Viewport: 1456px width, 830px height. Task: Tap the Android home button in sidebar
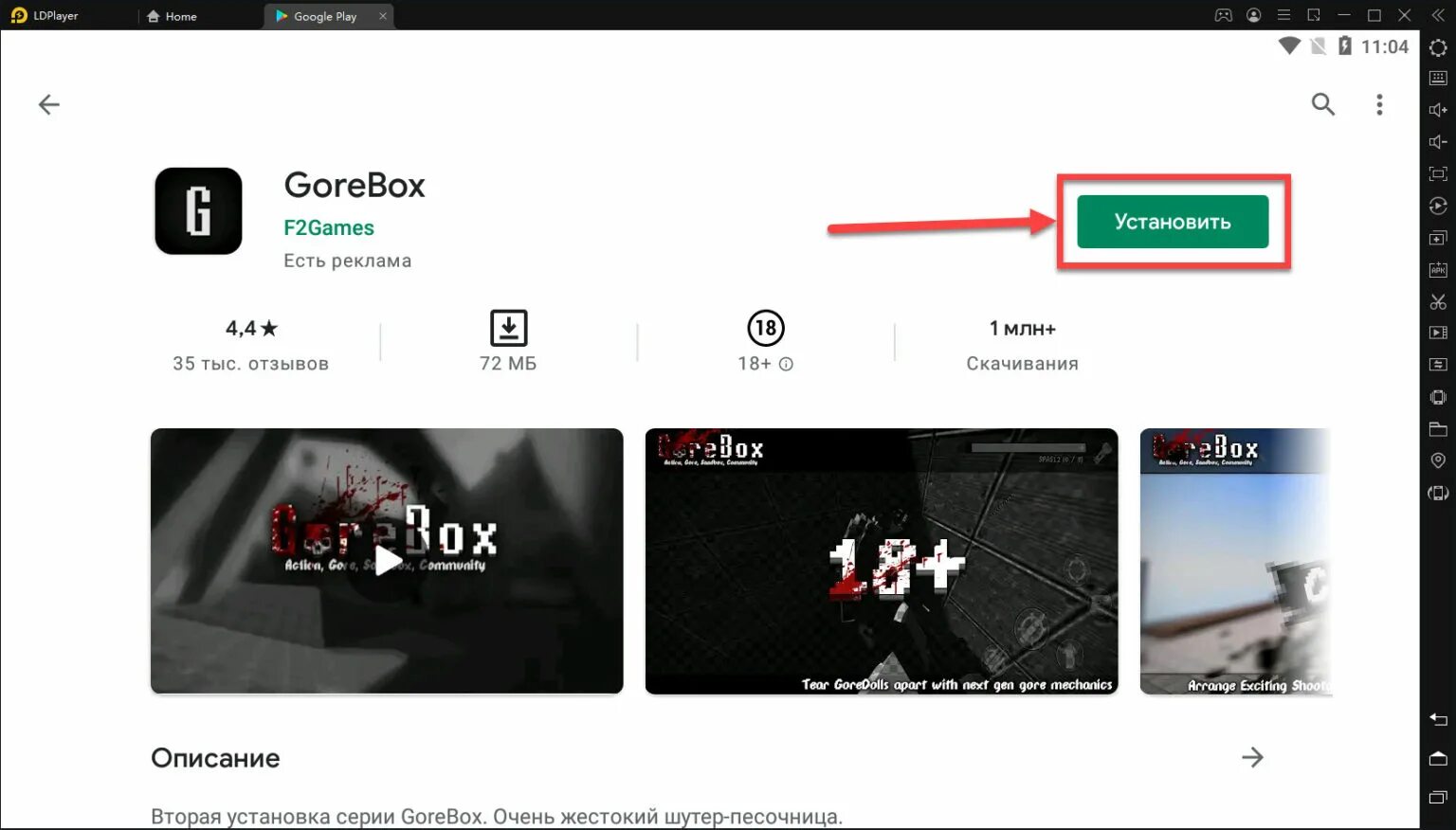pyautogui.click(x=1438, y=759)
